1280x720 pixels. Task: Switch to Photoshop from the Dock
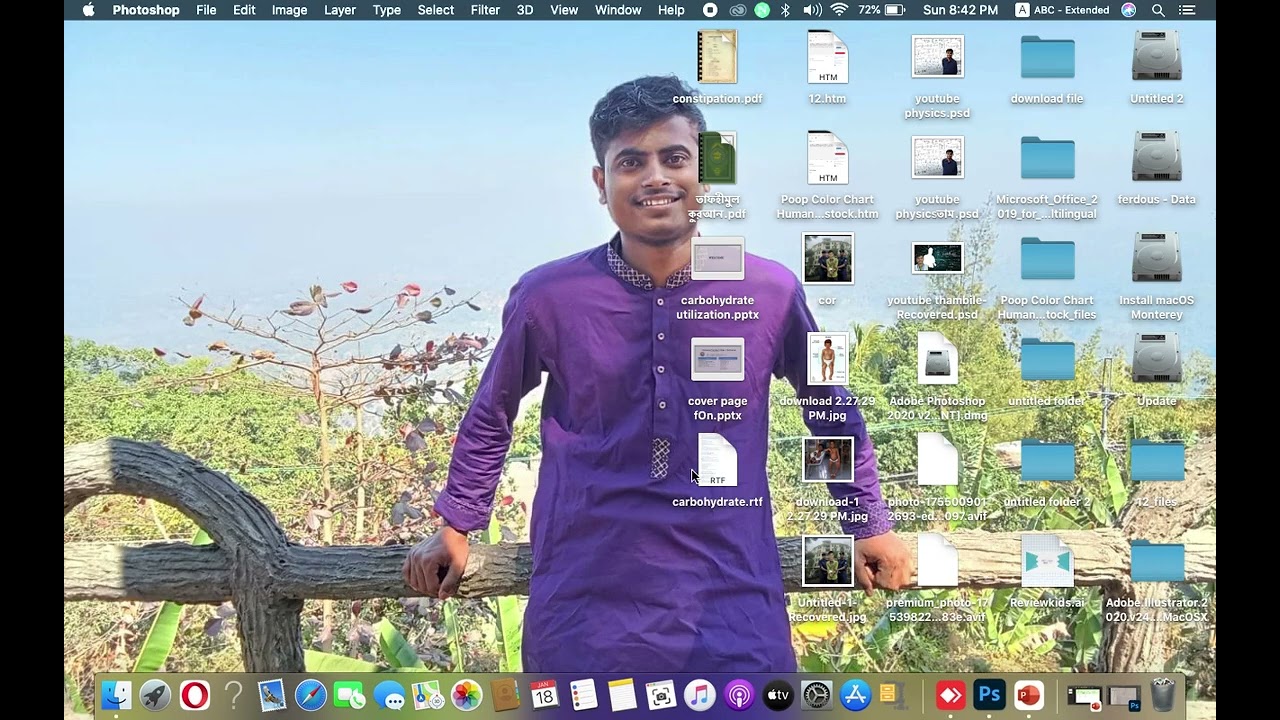click(989, 695)
